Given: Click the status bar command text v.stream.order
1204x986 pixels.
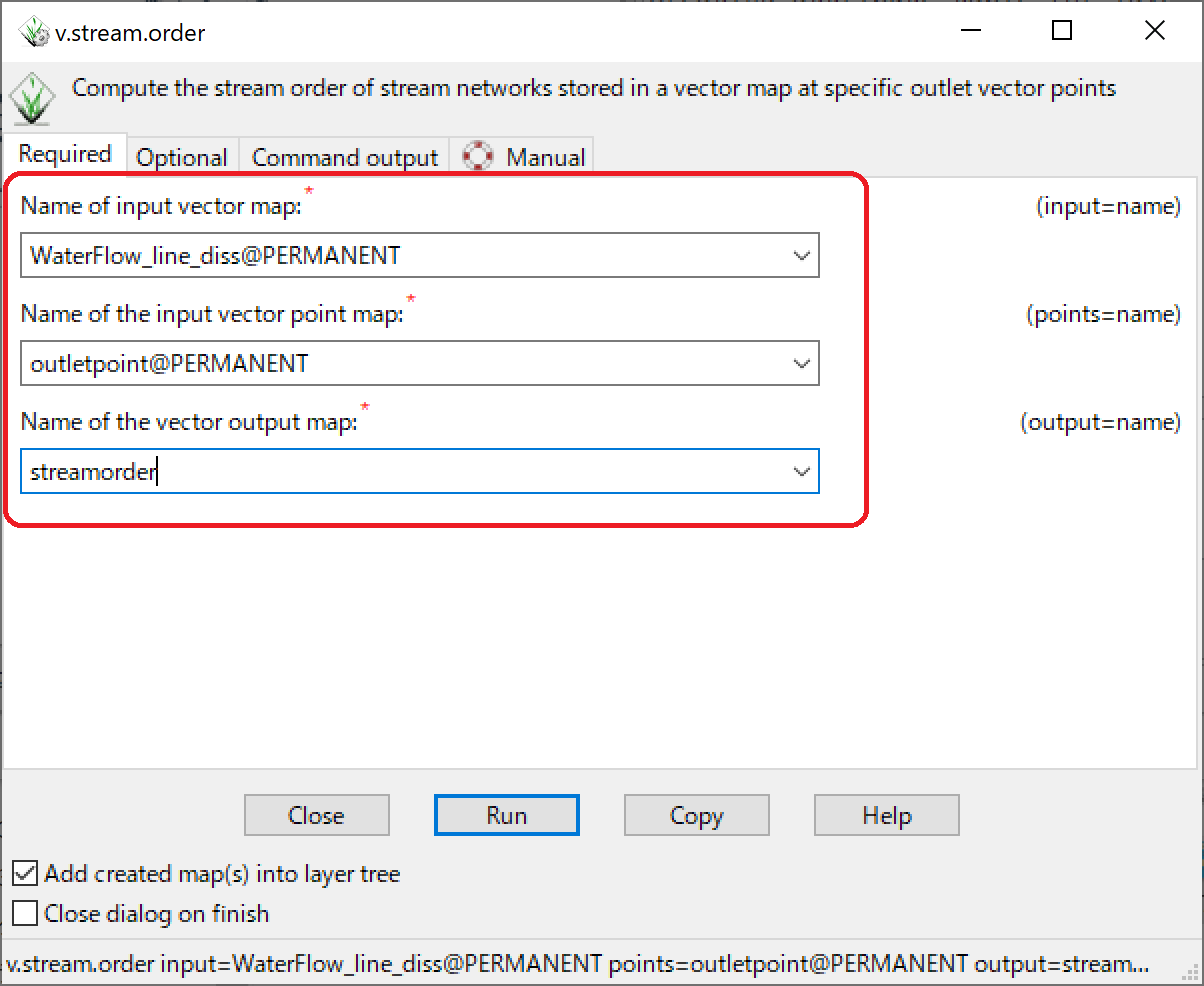Looking at the screenshot, I should pos(578,964).
